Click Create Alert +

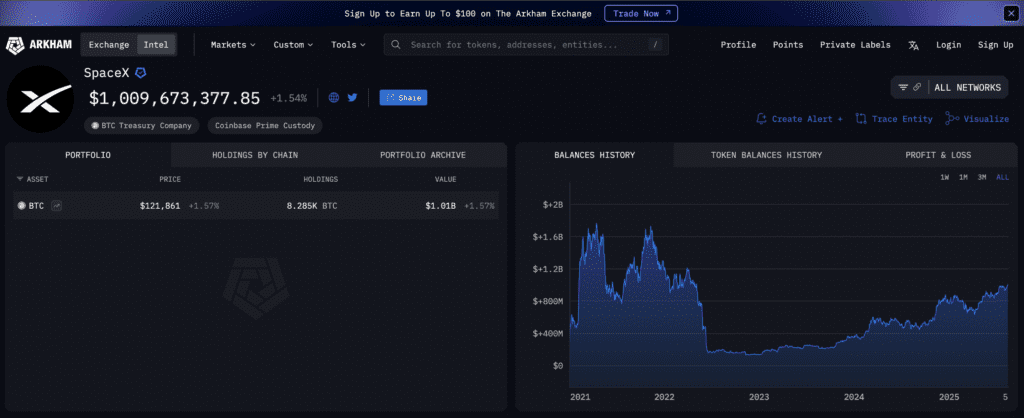[799, 119]
